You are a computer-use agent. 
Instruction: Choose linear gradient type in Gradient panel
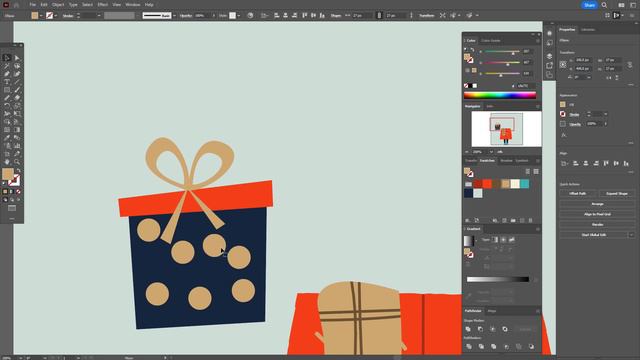tap(495, 240)
